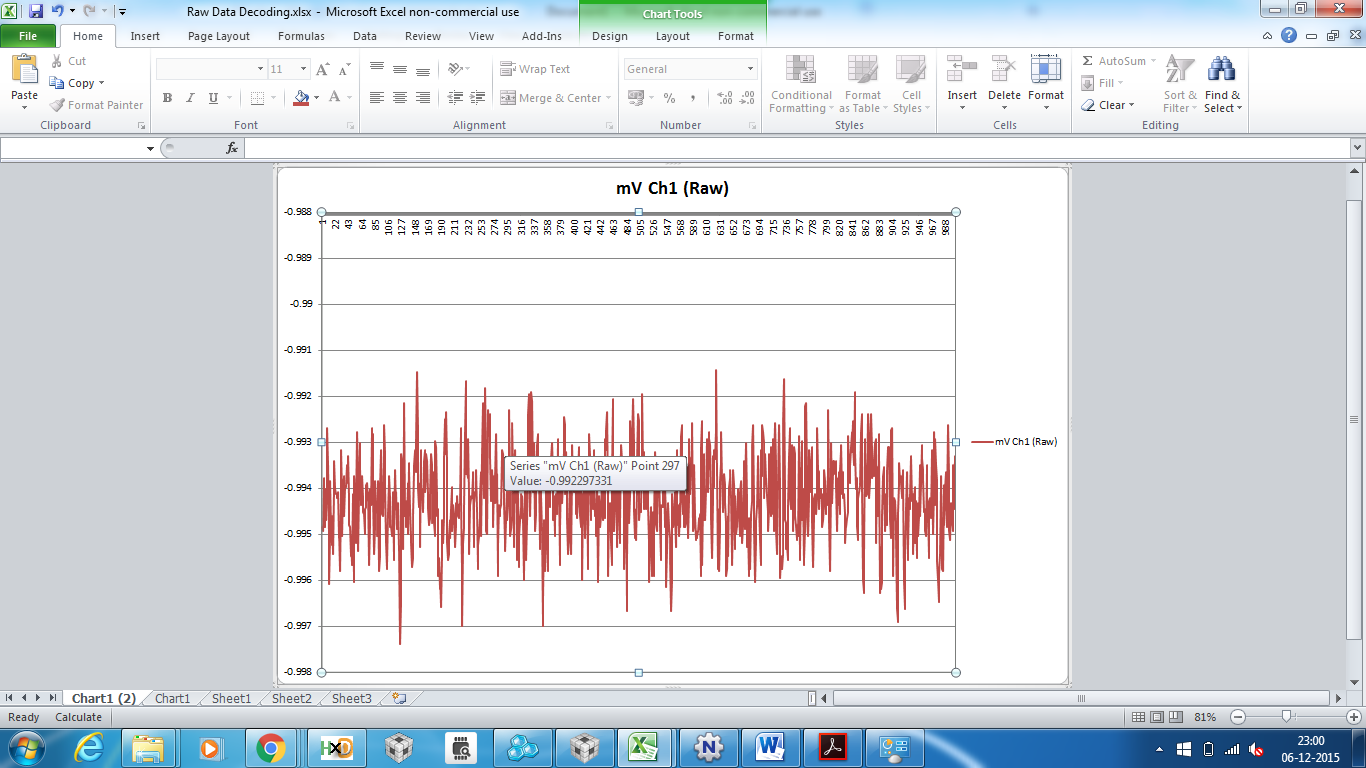Toggle Italic formatting button
The image size is (1366, 768).
[190, 98]
